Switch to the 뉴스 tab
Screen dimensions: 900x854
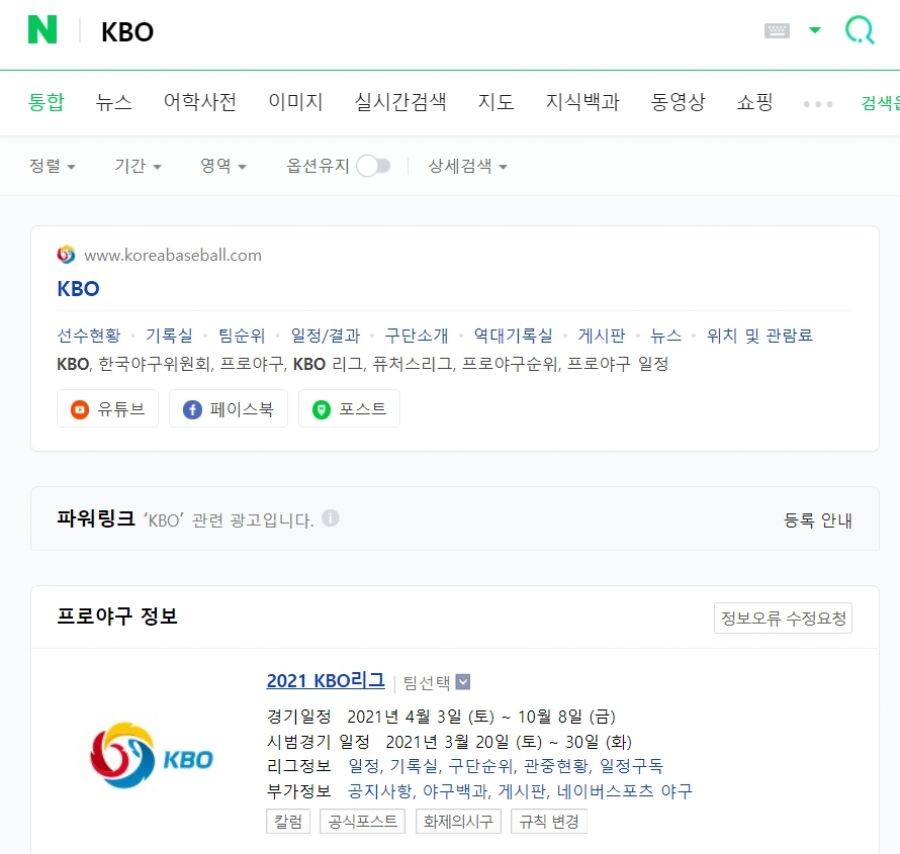[x=114, y=102]
